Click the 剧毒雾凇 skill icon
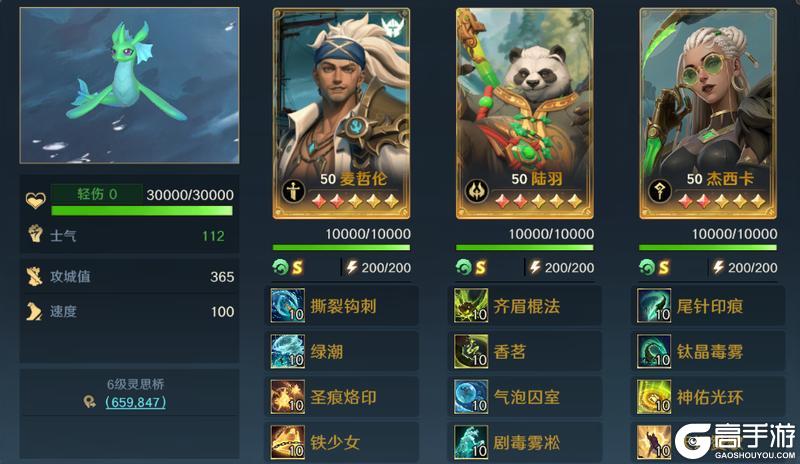The height and width of the screenshot is (464, 800). pos(471,442)
